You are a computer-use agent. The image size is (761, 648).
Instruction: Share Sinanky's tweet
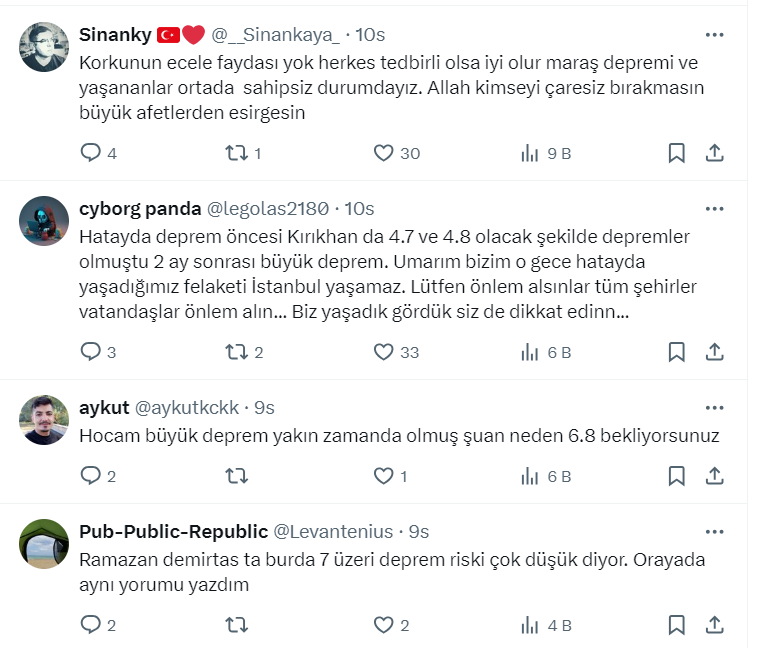pyautogui.click(x=714, y=153)
